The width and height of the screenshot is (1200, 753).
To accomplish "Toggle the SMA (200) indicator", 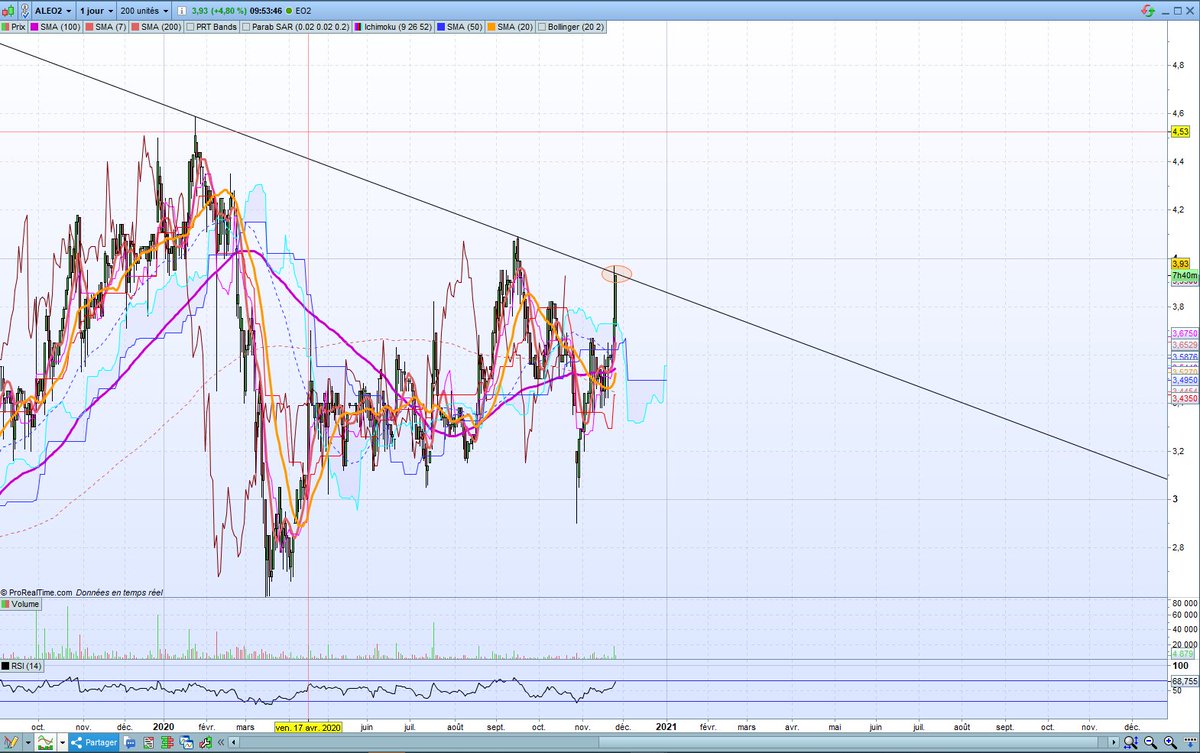I will [x=156, y=27].
